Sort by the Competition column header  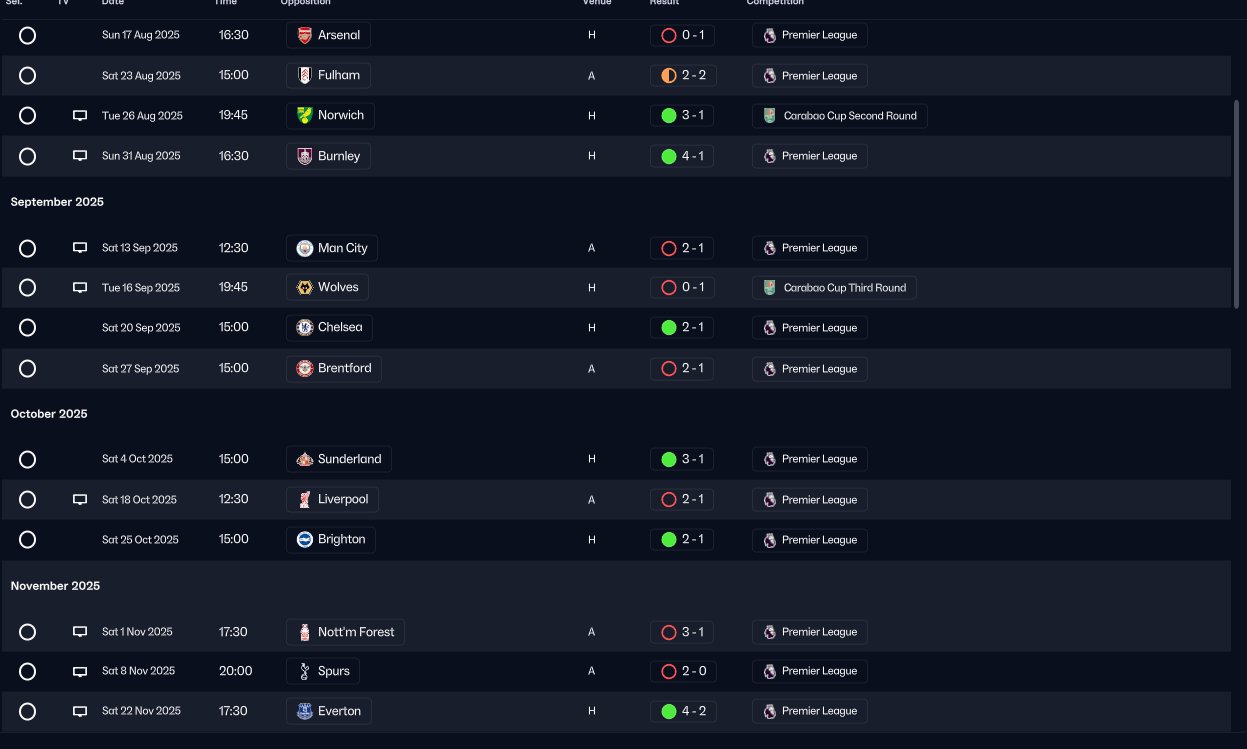point(775,3)
